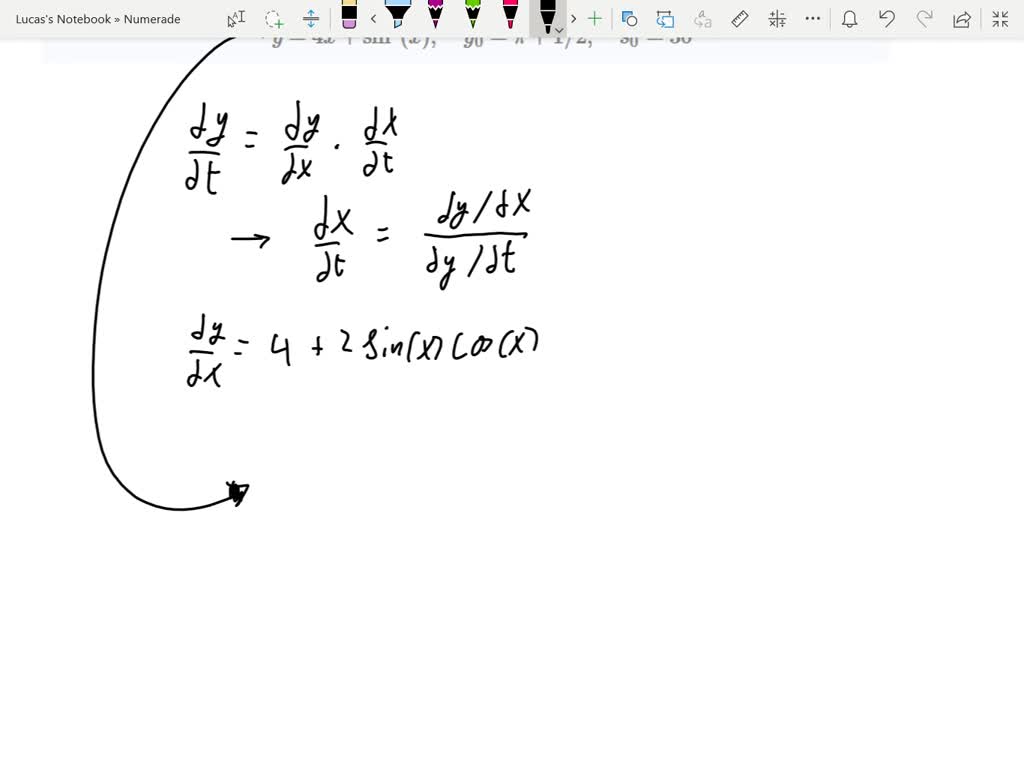Collapse the pen tray to the left

coord(373,17)
